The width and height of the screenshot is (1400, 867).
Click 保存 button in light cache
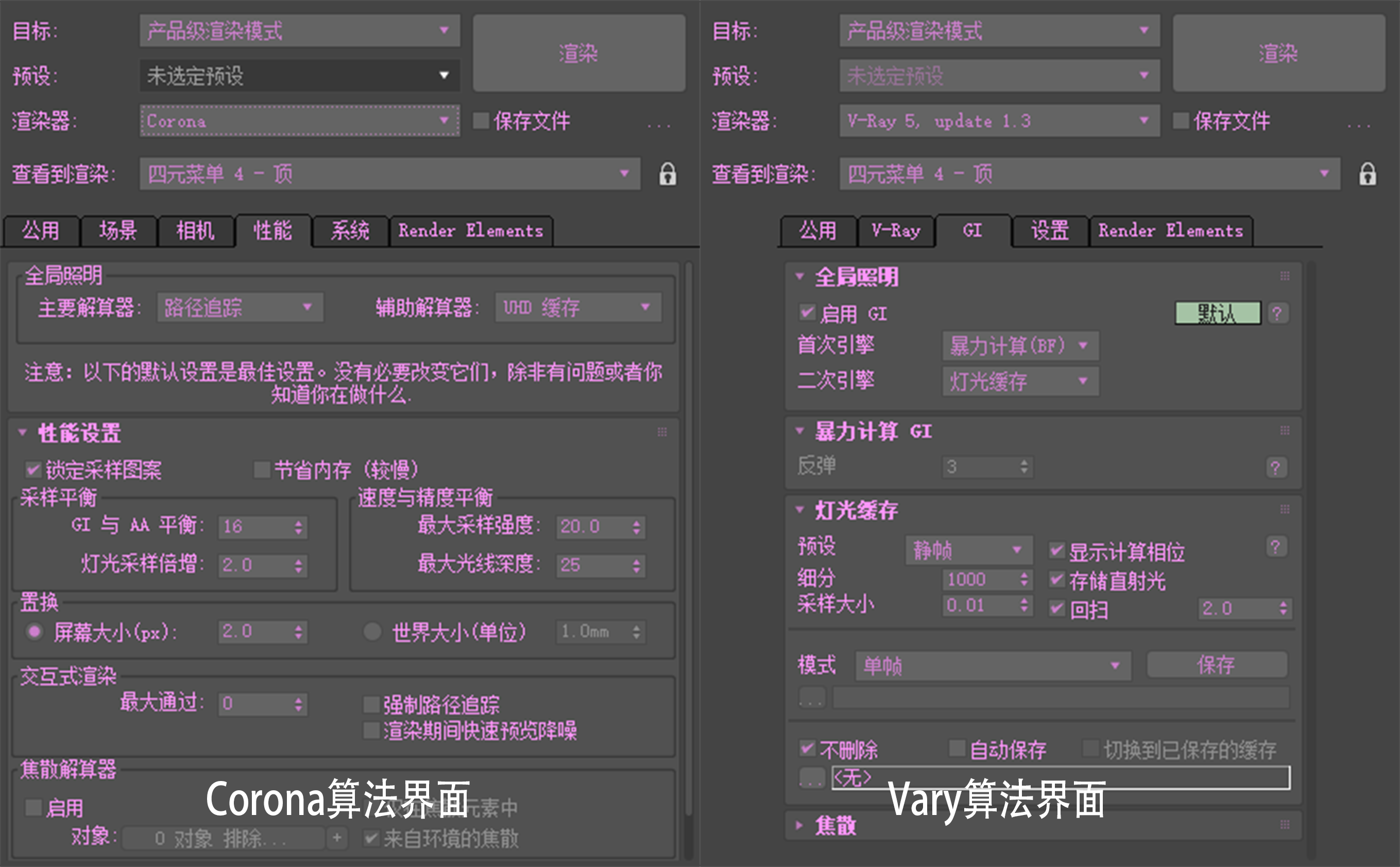1217,665
